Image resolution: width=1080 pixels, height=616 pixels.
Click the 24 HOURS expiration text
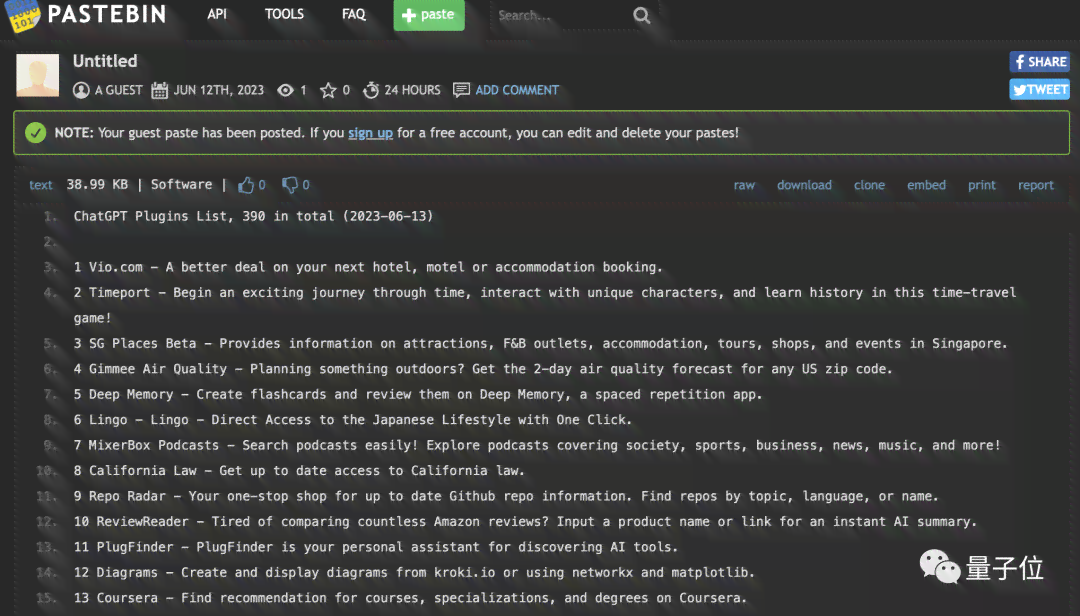tap(413, 90)
